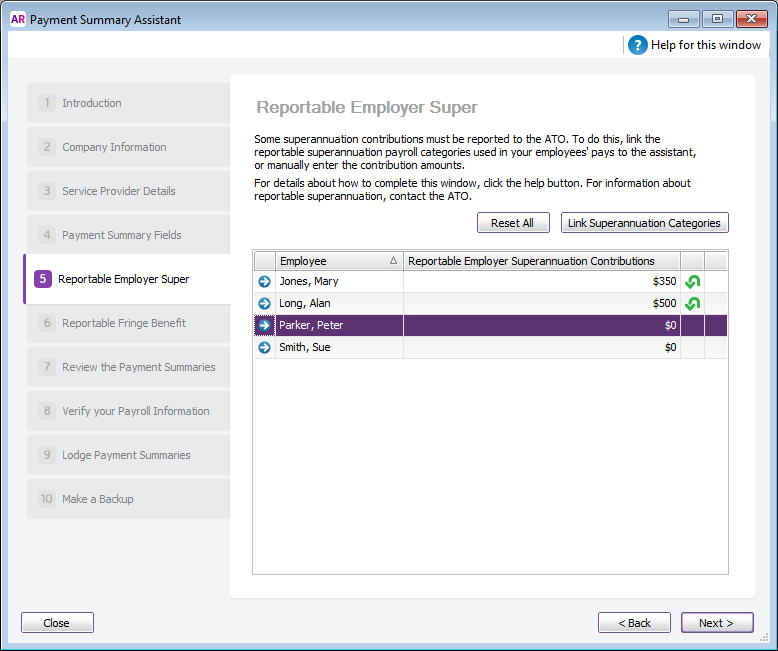Click green reset arrow on Jones, Mary row
Screen dimensions: 778x651
click(x=692, y=282)
